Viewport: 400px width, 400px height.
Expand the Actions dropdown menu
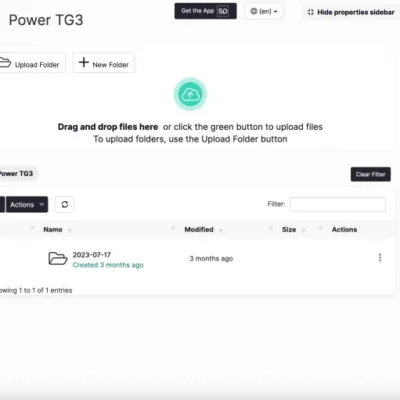[27, 204]
